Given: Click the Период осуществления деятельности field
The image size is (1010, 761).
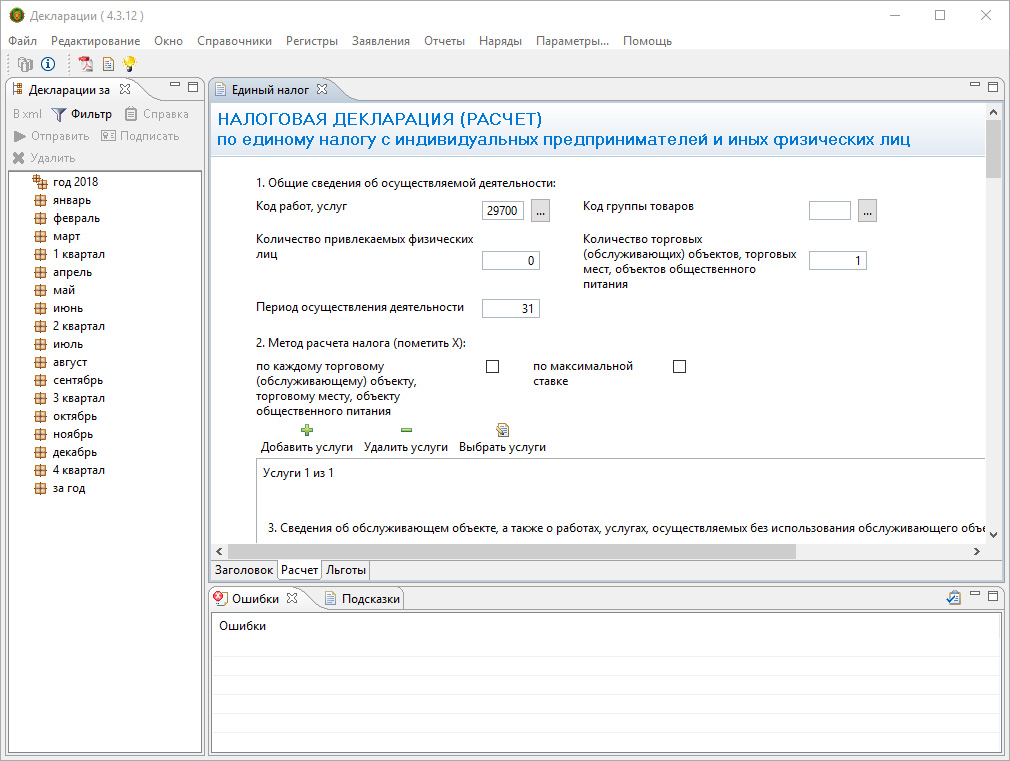Looking at the screenshot, I should click(x=511, y=309).
